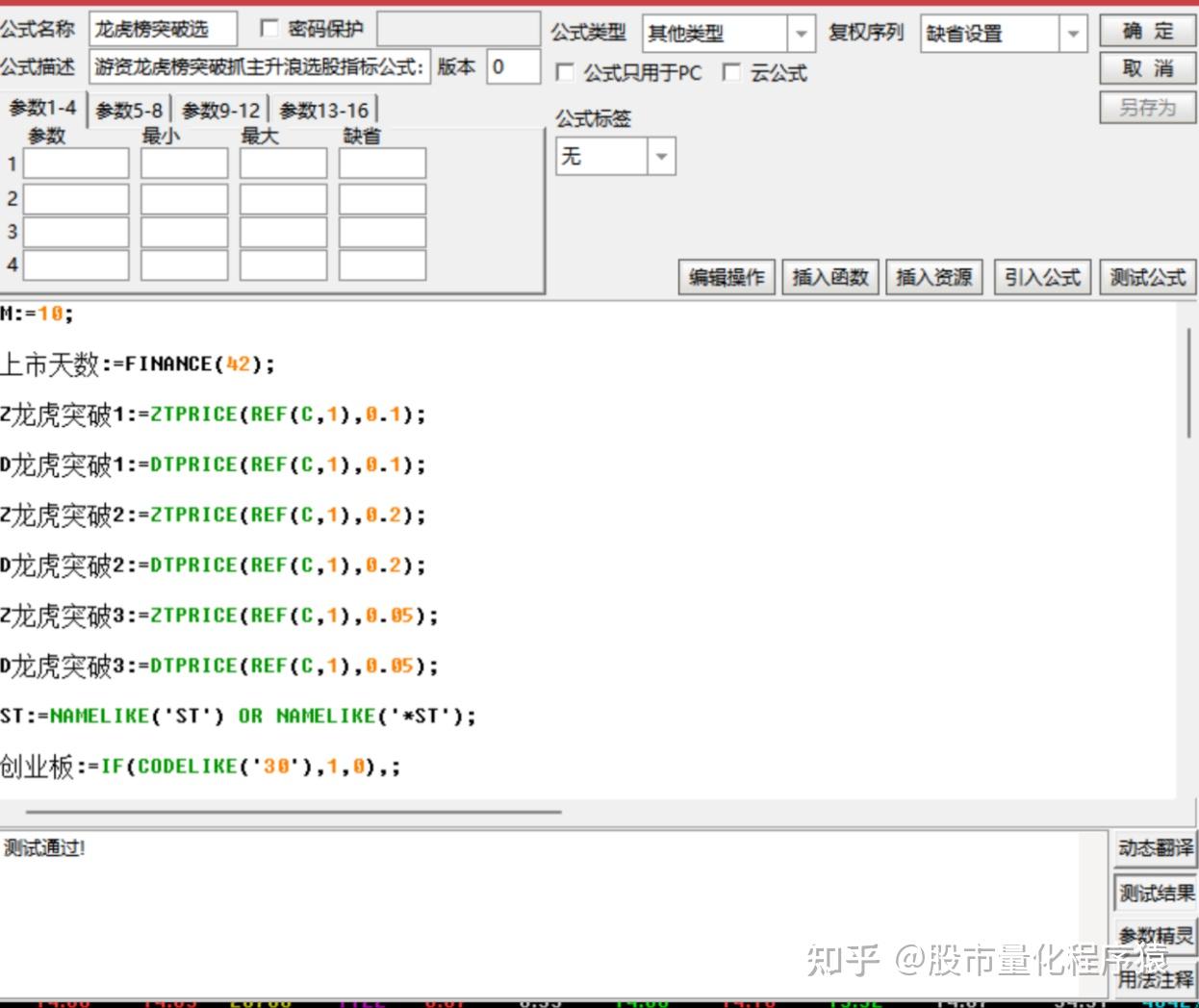
Task: Open the 公式标签 dropdown
Action: pyautogui.click(x=661, y=156)
